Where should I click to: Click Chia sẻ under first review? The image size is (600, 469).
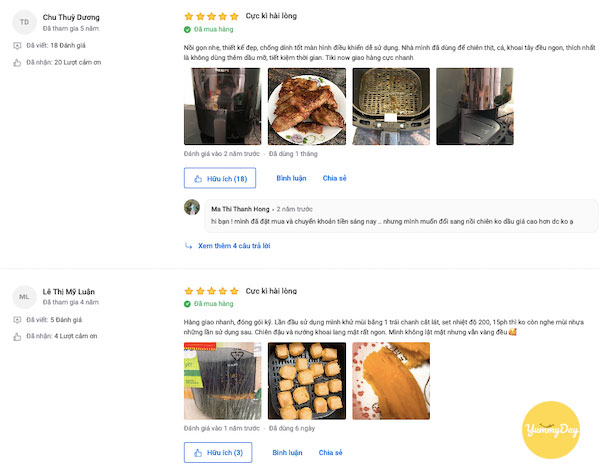[334, 178]
